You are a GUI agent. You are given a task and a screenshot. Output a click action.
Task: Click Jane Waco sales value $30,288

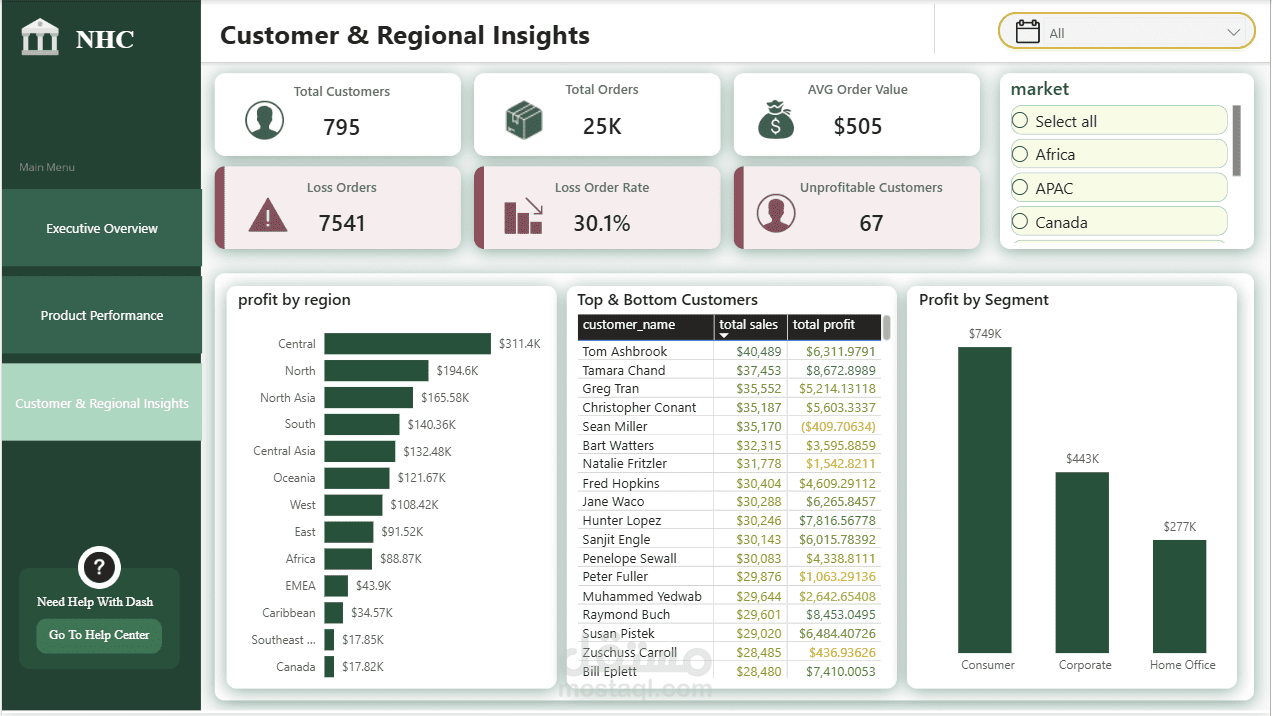tap(760, 501)
